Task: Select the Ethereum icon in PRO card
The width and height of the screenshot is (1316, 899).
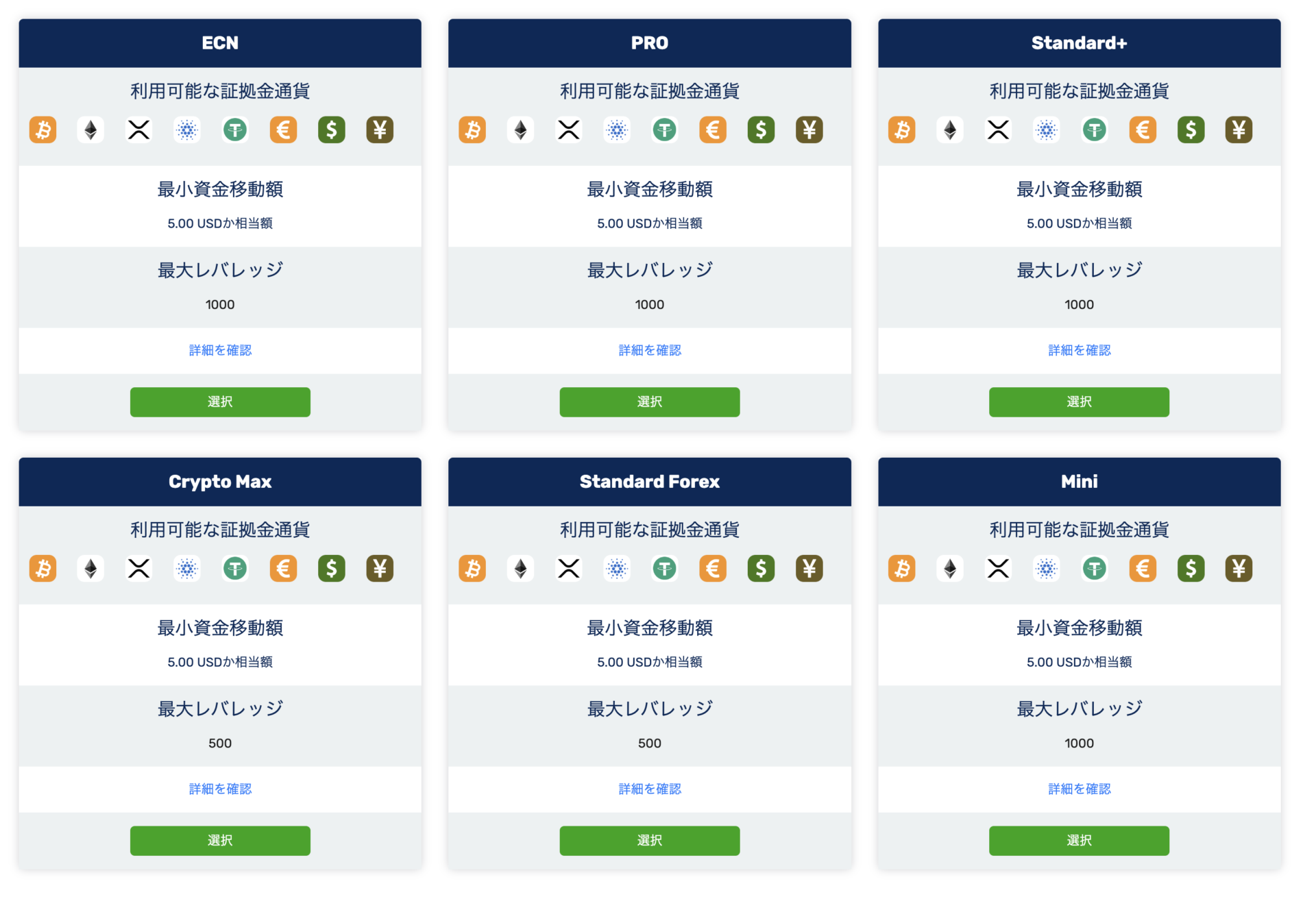Action: 520,130
